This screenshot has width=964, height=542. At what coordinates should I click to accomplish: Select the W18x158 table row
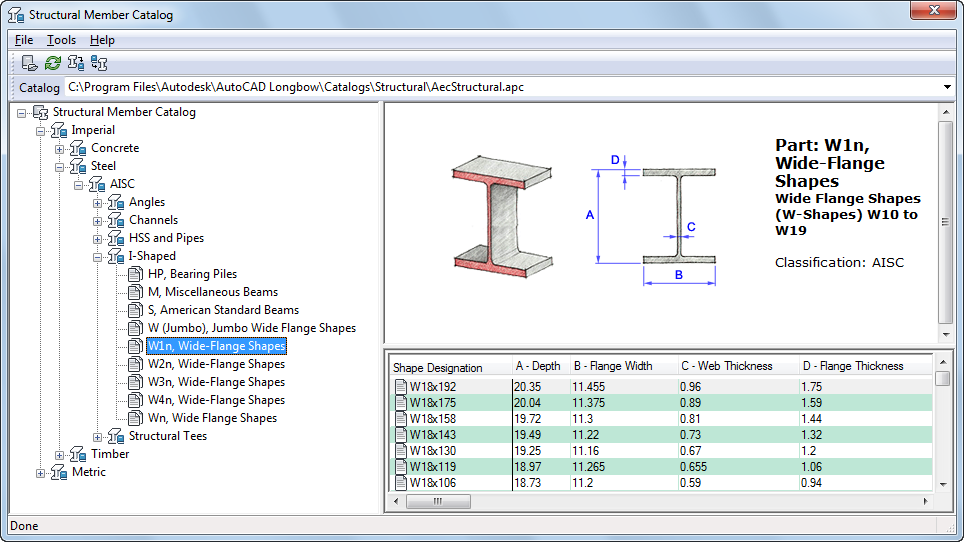[x=662, y=418]
